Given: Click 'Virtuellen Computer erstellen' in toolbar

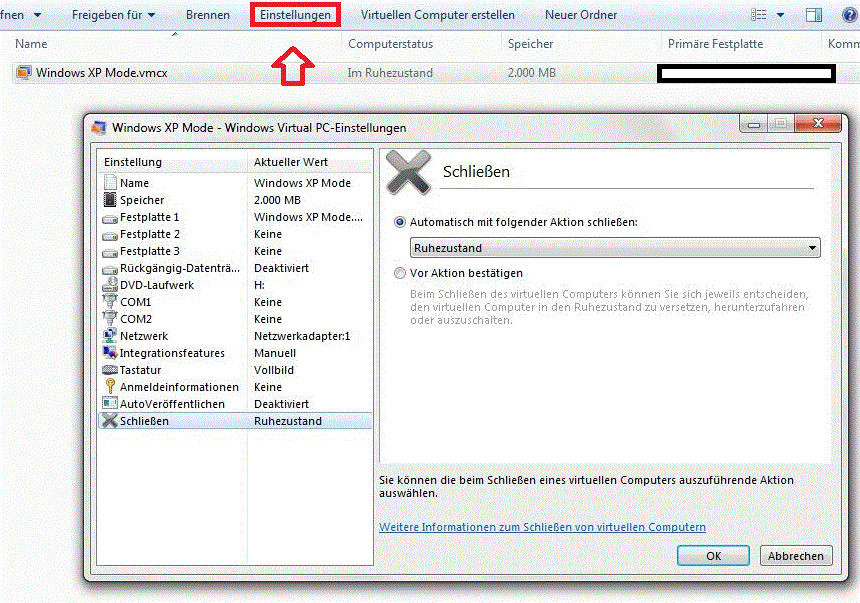Looking at the screenshot, I should (x=438, y=15).
